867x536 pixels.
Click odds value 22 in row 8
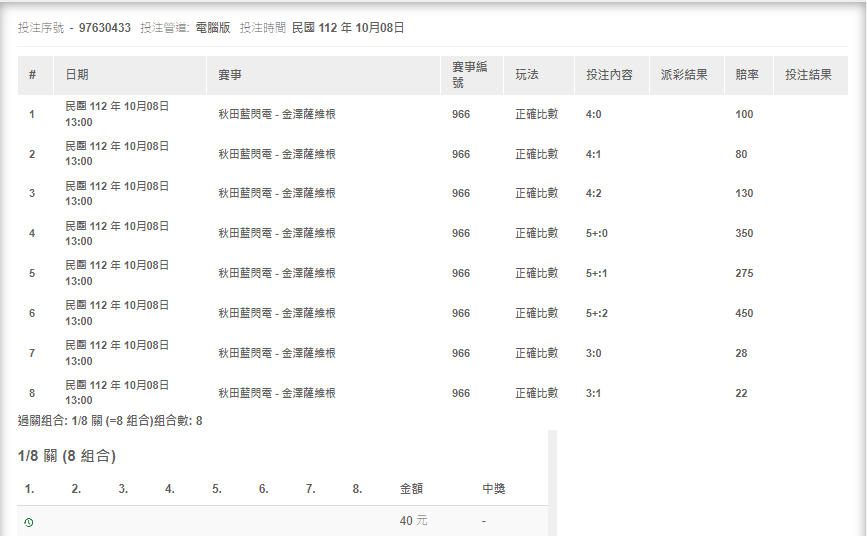point(741,393)
